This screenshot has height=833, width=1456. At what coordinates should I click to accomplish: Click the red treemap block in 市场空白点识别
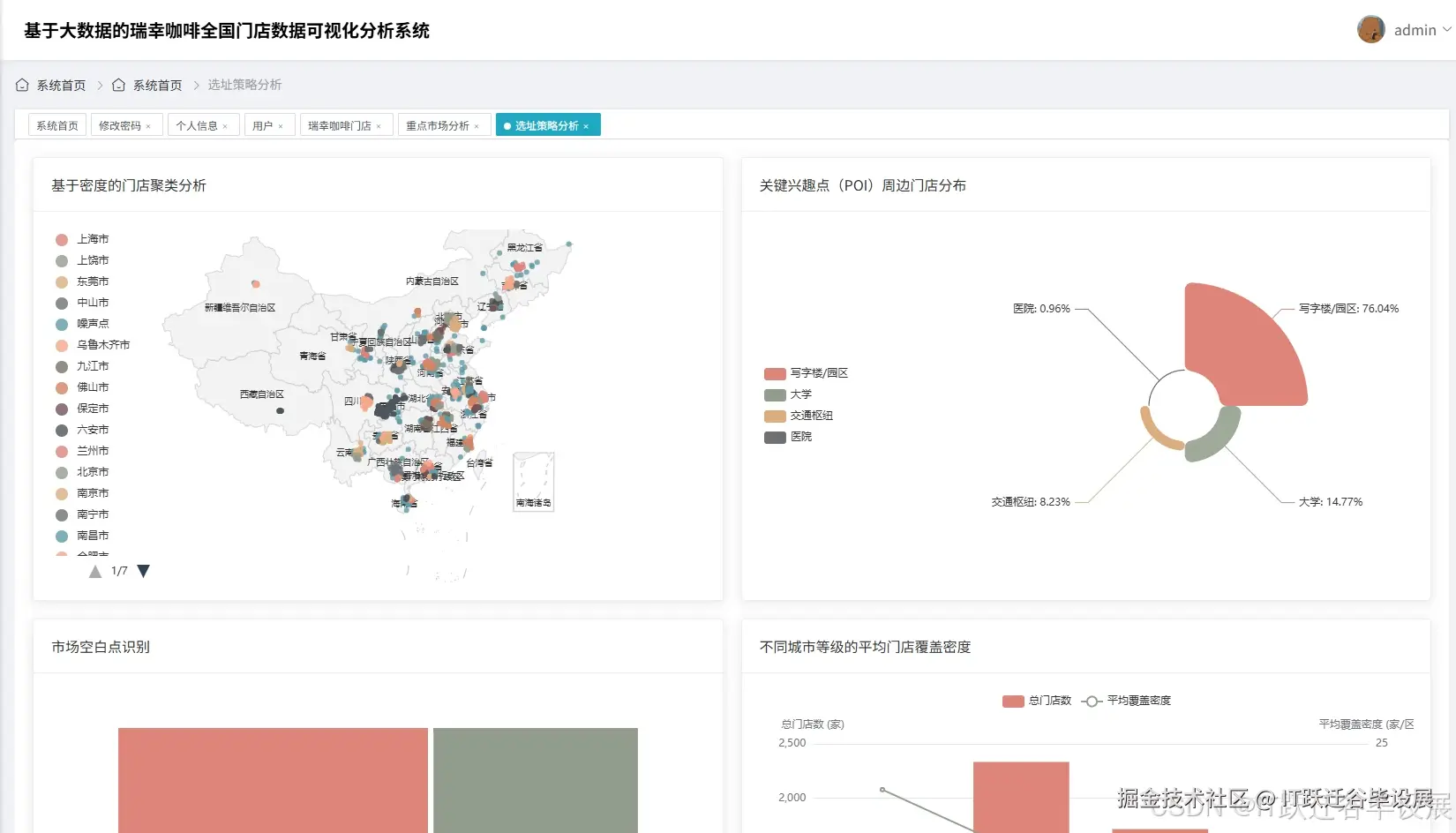(x=273, y=780)
